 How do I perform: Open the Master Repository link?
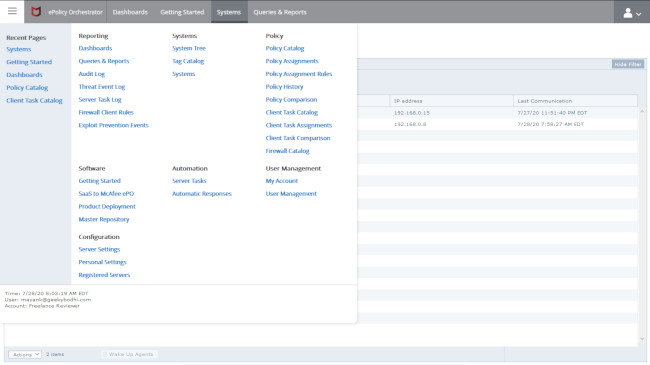(x=104, y=219)
